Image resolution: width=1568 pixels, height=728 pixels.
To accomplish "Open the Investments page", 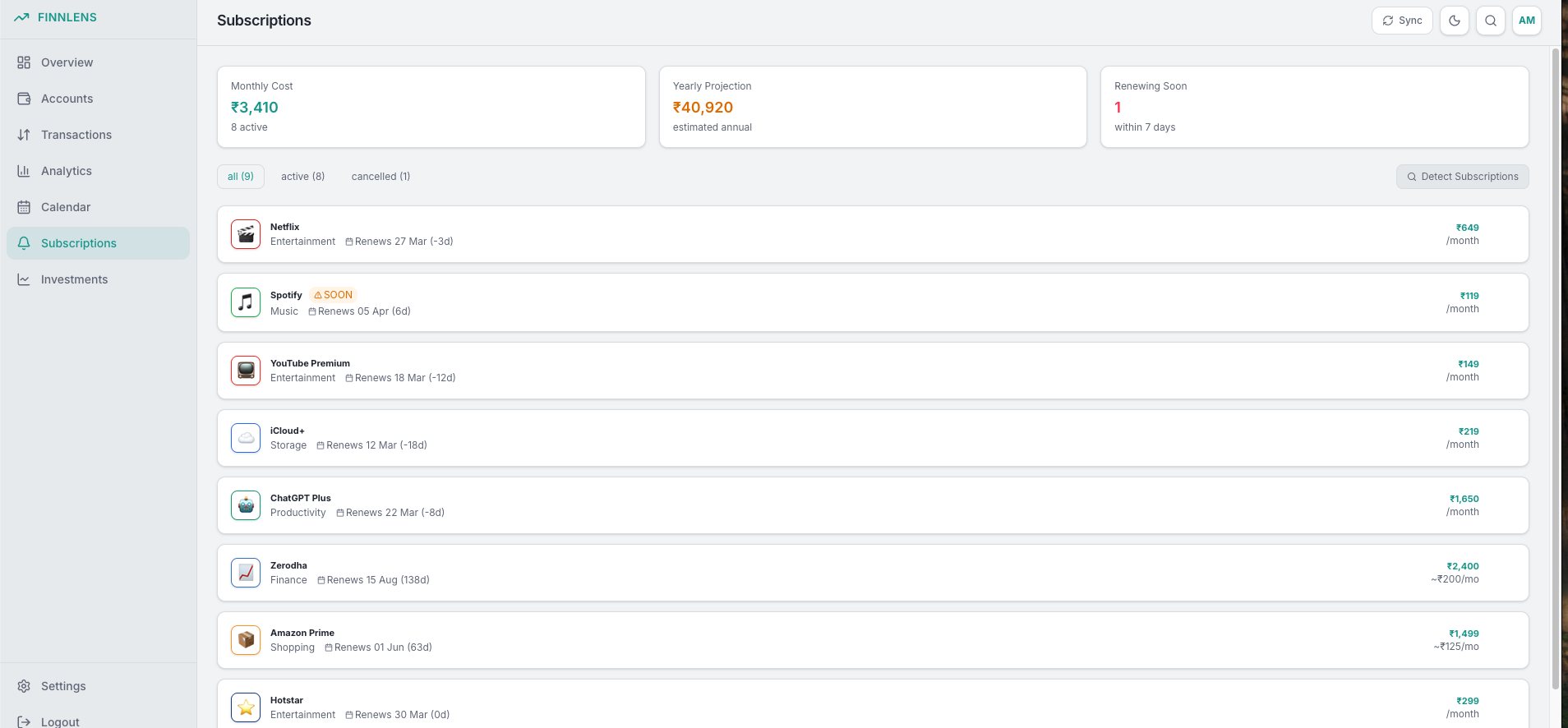I will tap(98, 279).
